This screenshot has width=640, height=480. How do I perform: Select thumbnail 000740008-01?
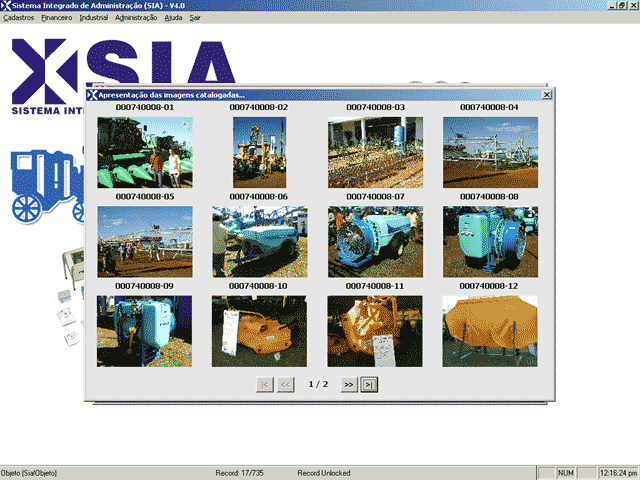tap(144, 152)
